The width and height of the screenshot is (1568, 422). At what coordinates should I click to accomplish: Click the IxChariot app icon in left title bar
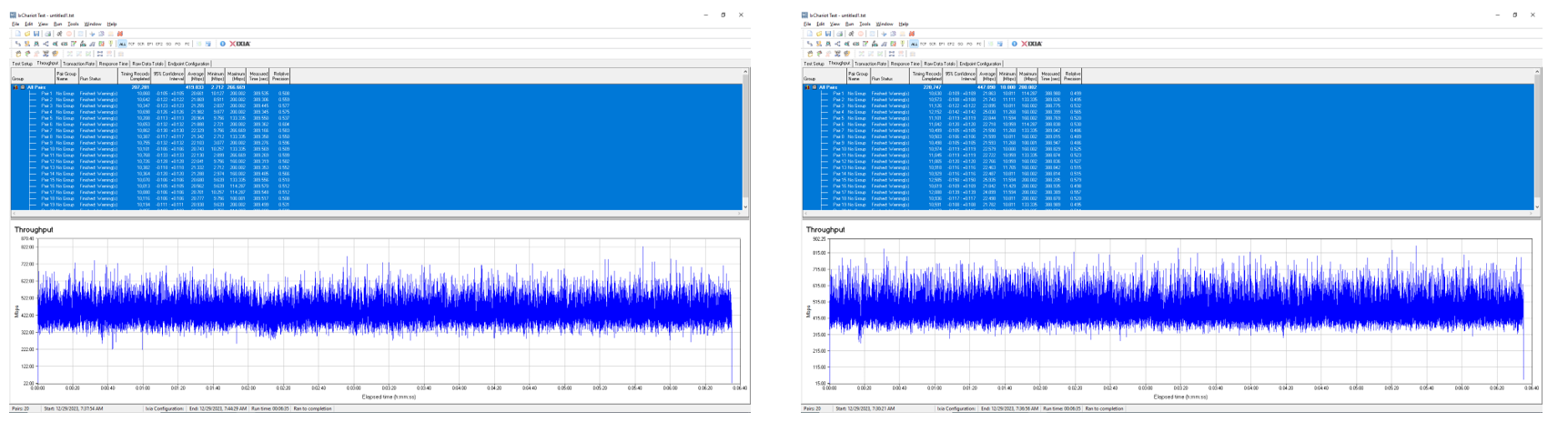[x=13, y=15]
